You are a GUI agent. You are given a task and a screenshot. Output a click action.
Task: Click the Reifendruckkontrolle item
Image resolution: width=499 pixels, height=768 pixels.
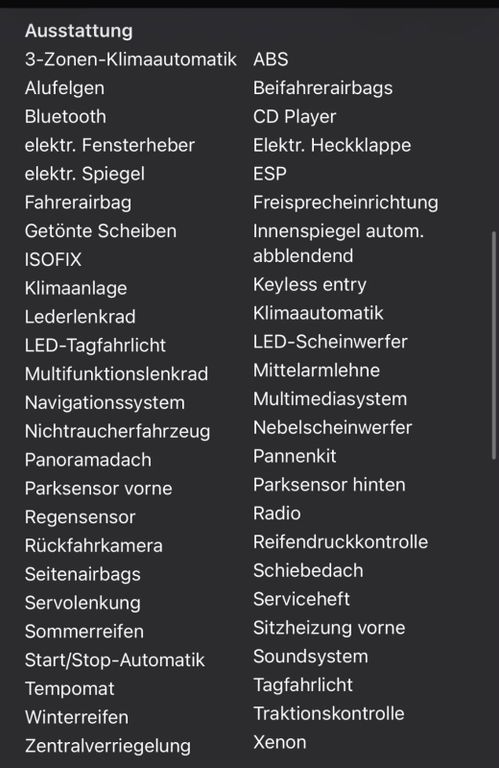click(341, 542)
